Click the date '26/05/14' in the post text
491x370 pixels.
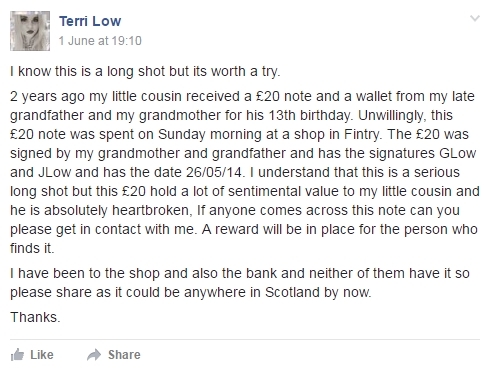click(214, 172)
